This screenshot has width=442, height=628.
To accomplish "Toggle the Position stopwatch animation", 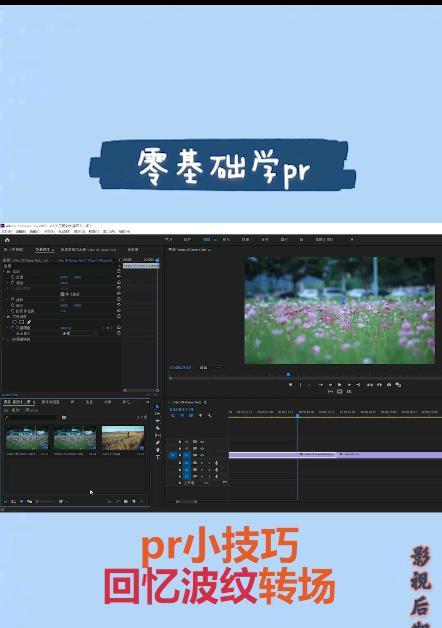I will coord(12,277).
